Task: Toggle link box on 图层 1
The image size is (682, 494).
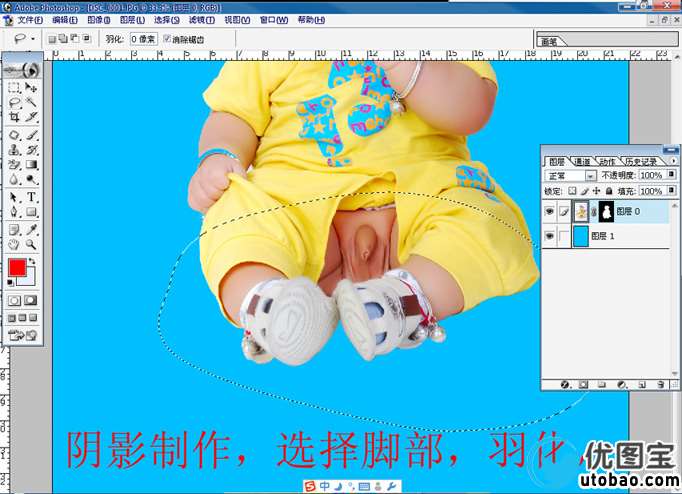Action: pyautogui.click(x=564, y=236)
